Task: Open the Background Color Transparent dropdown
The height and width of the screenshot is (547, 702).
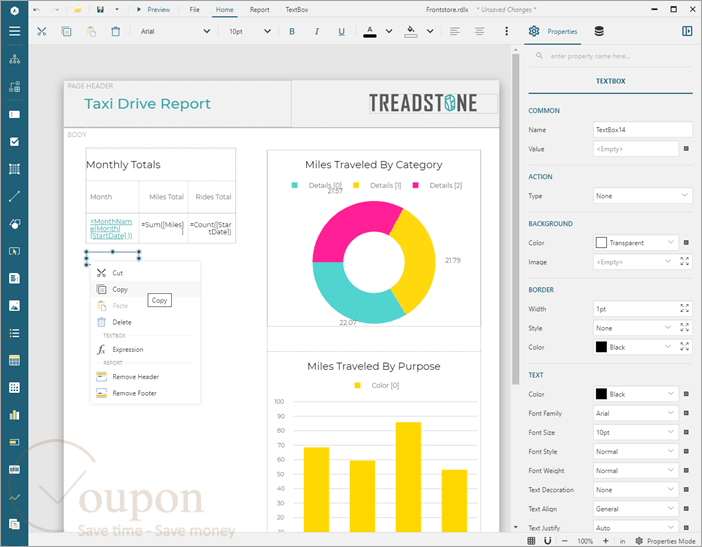Action: click(636, 243)
